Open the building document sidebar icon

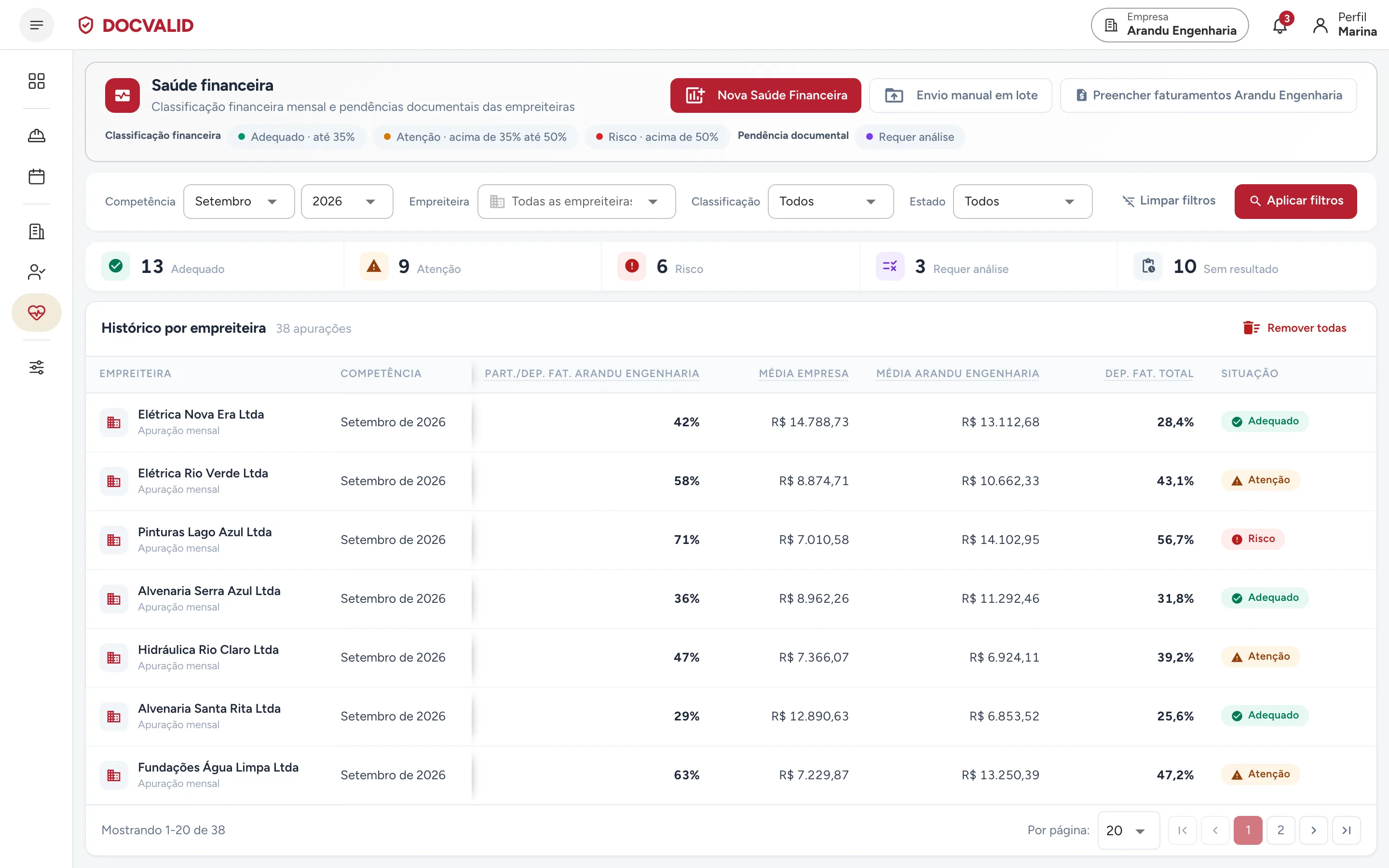37,231
